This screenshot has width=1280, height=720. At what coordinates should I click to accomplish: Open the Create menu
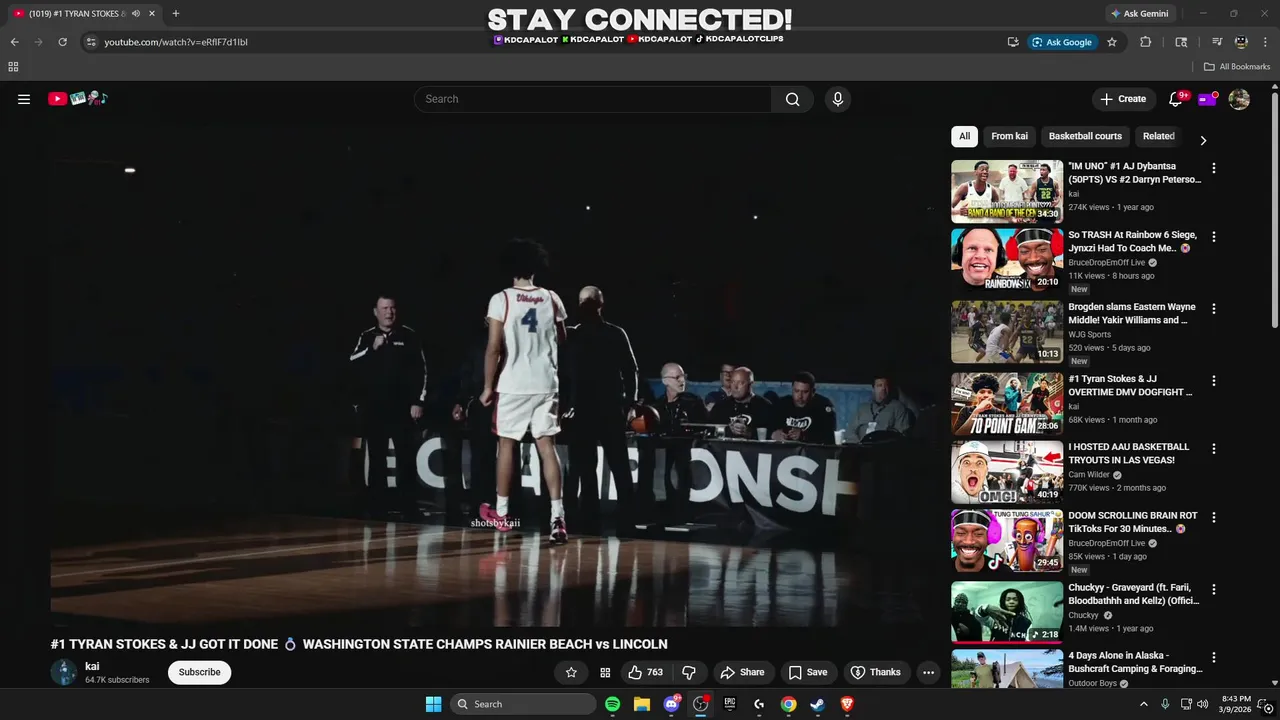1123,99
